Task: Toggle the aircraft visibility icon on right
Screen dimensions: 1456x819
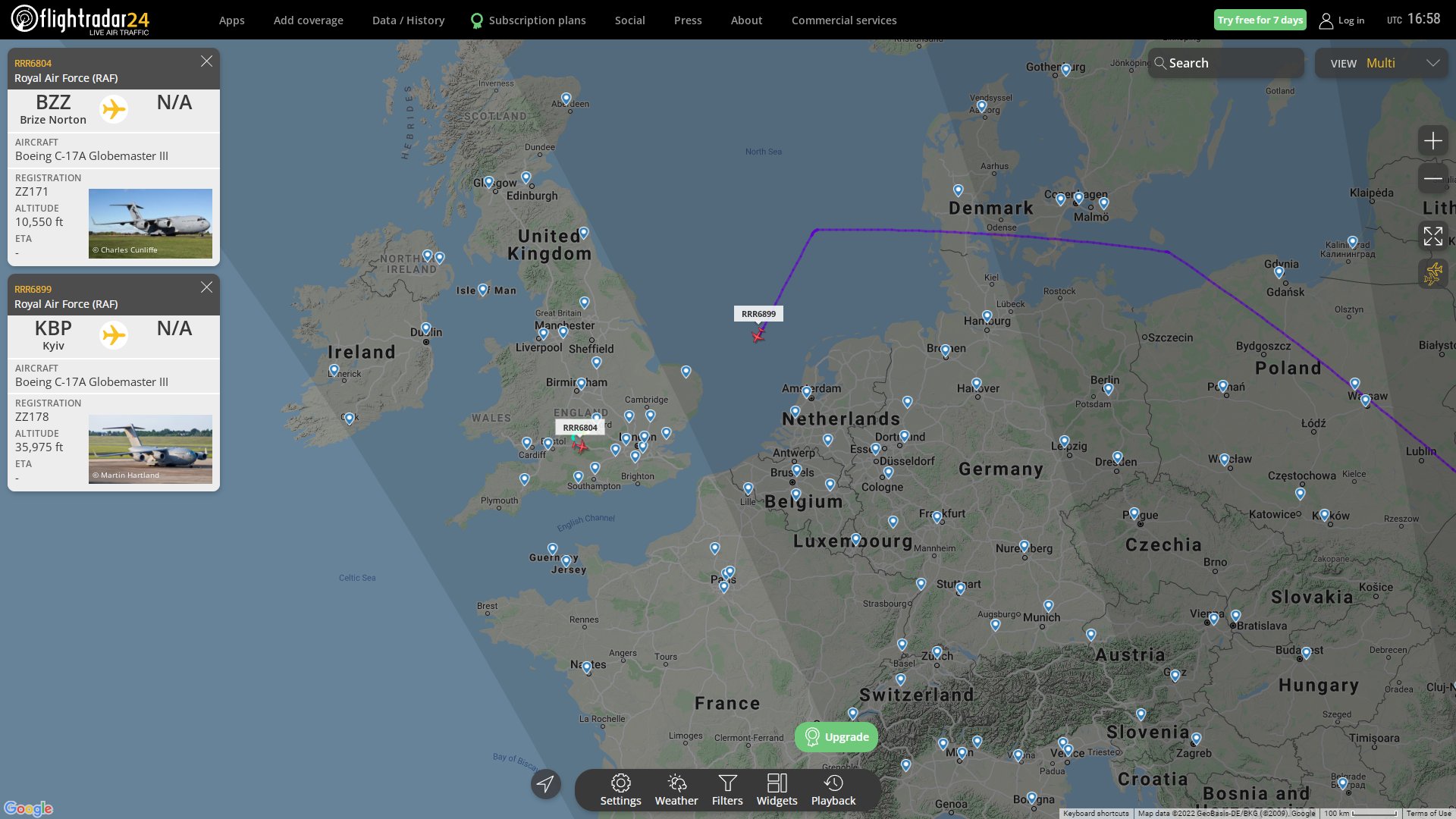Action: [1432, 274]
